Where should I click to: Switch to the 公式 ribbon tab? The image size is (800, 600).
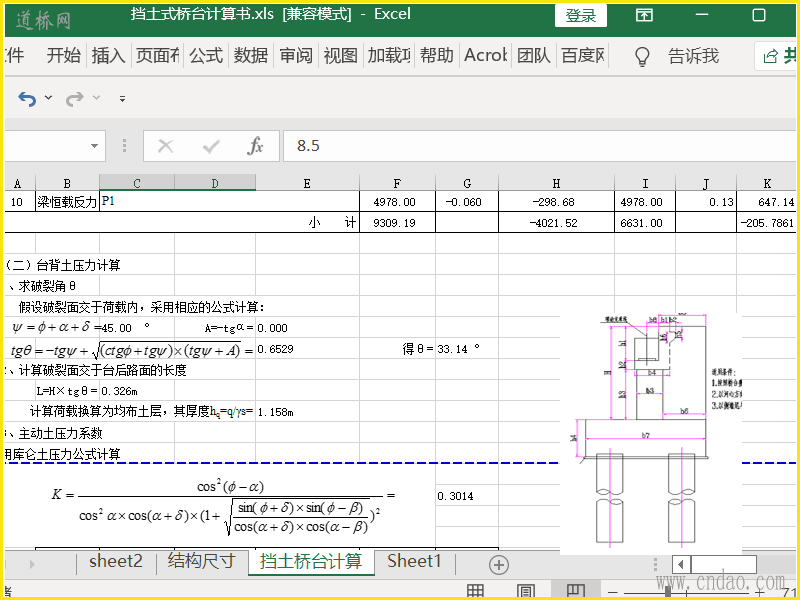coord(206,55)
